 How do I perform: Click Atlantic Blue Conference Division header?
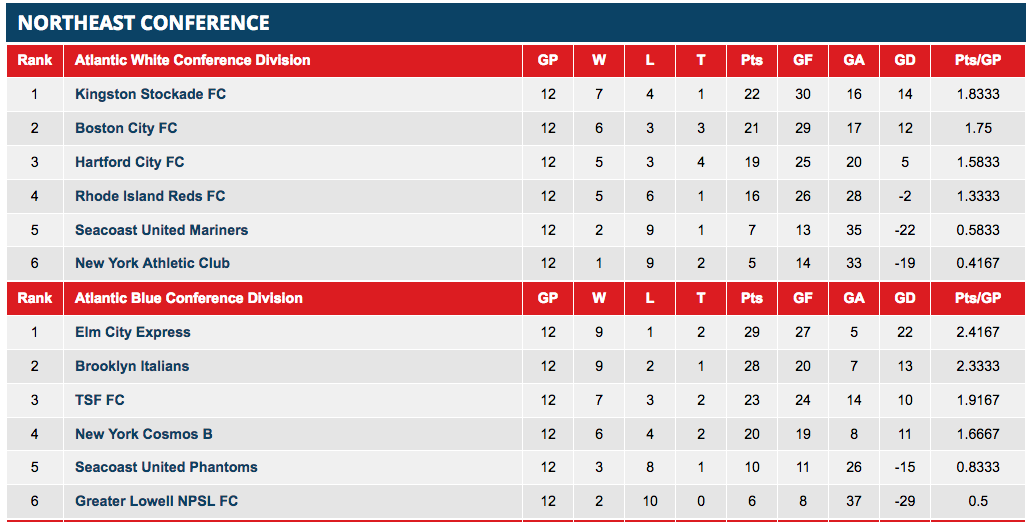coord(189,298)
